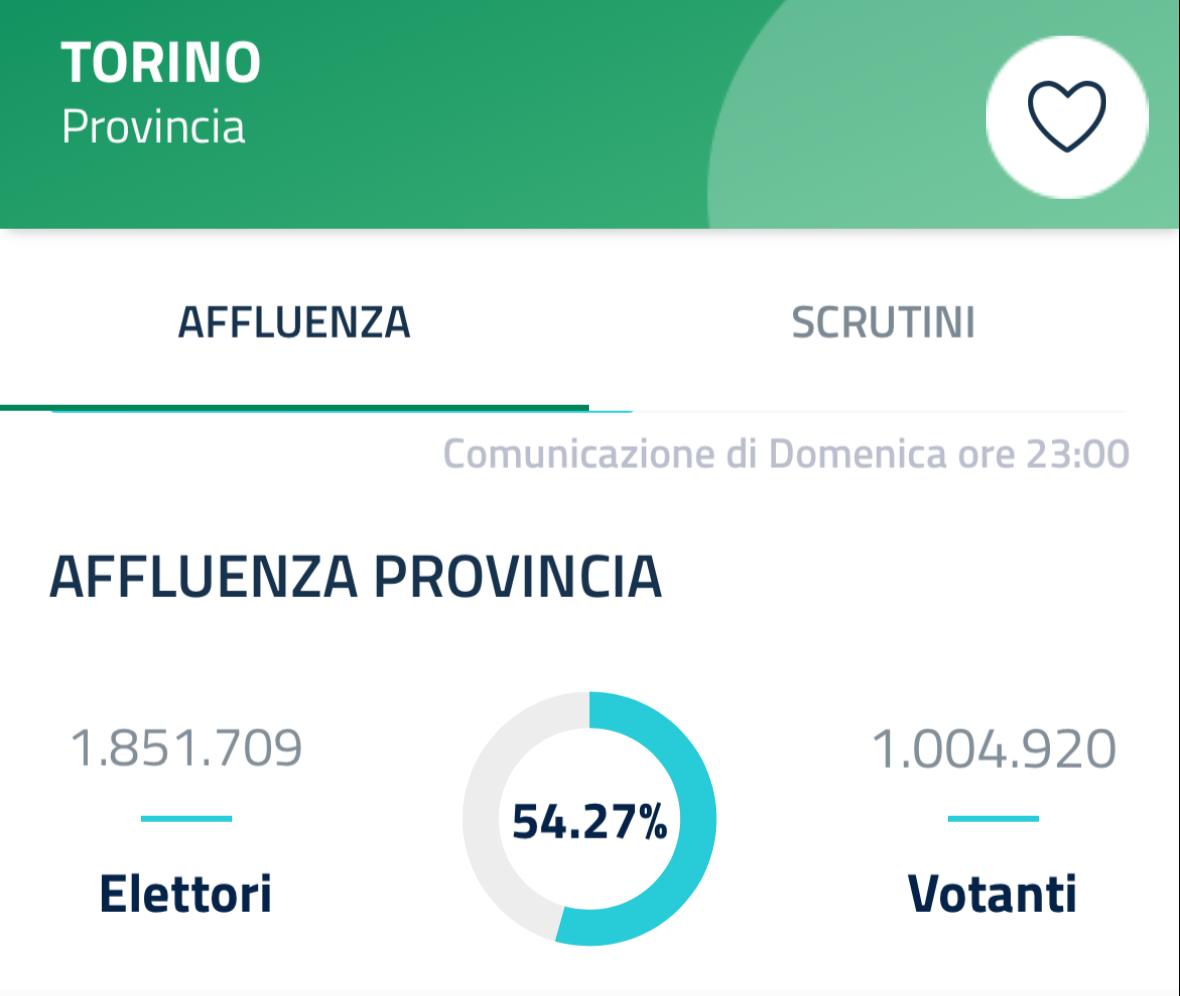Click the Elettori label
Viewport: 1180px width, 996px height.
pyautogui.click(x=186, y=893)
